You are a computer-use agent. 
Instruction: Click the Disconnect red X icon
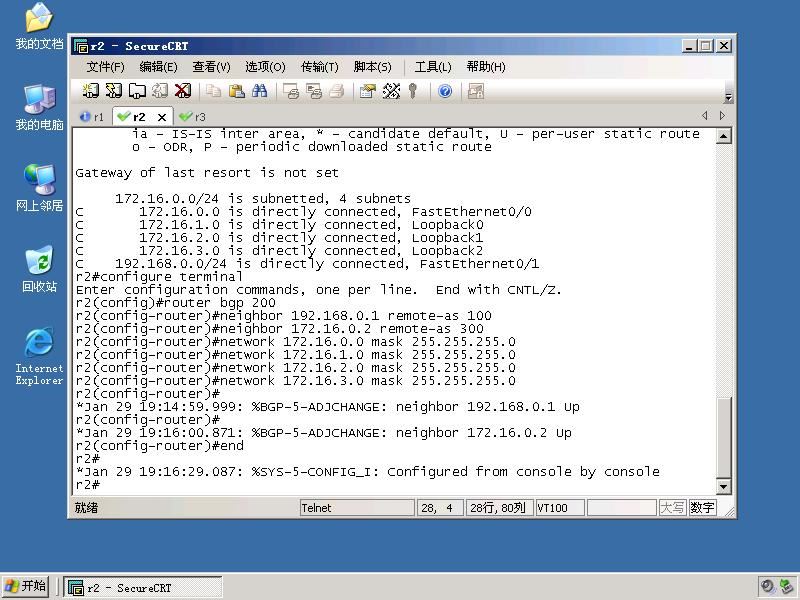(x=183, y=91)
